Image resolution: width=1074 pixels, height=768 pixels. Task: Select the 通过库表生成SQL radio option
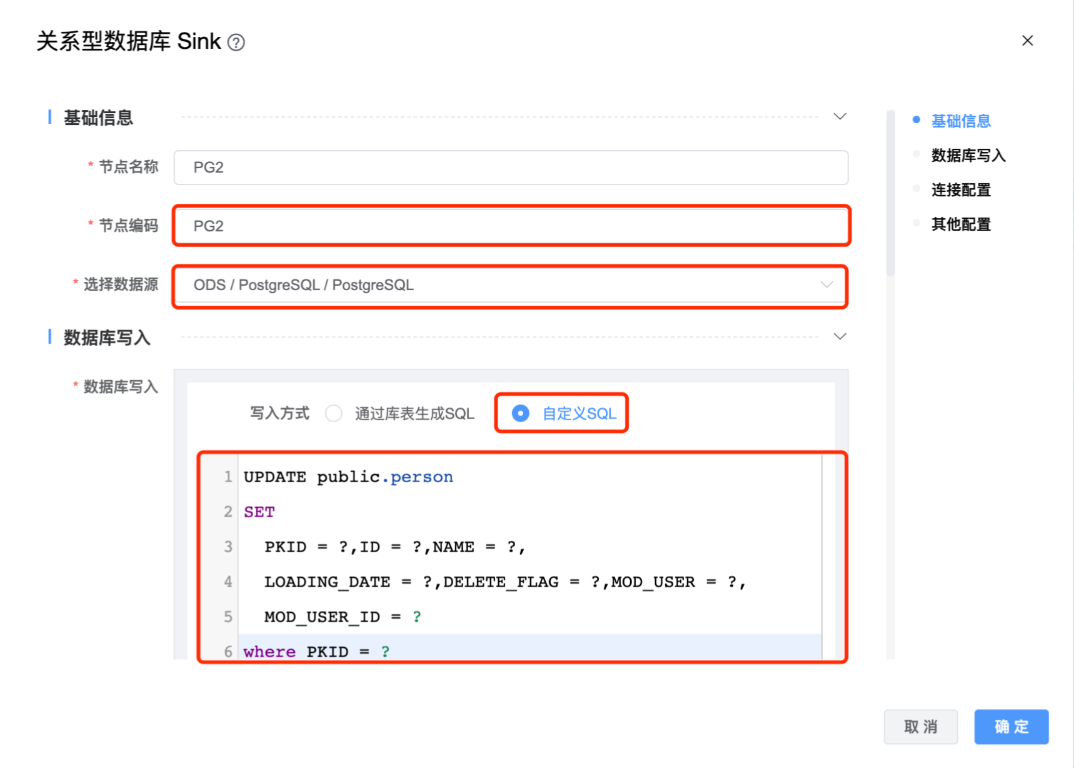(x=334, y=413)
